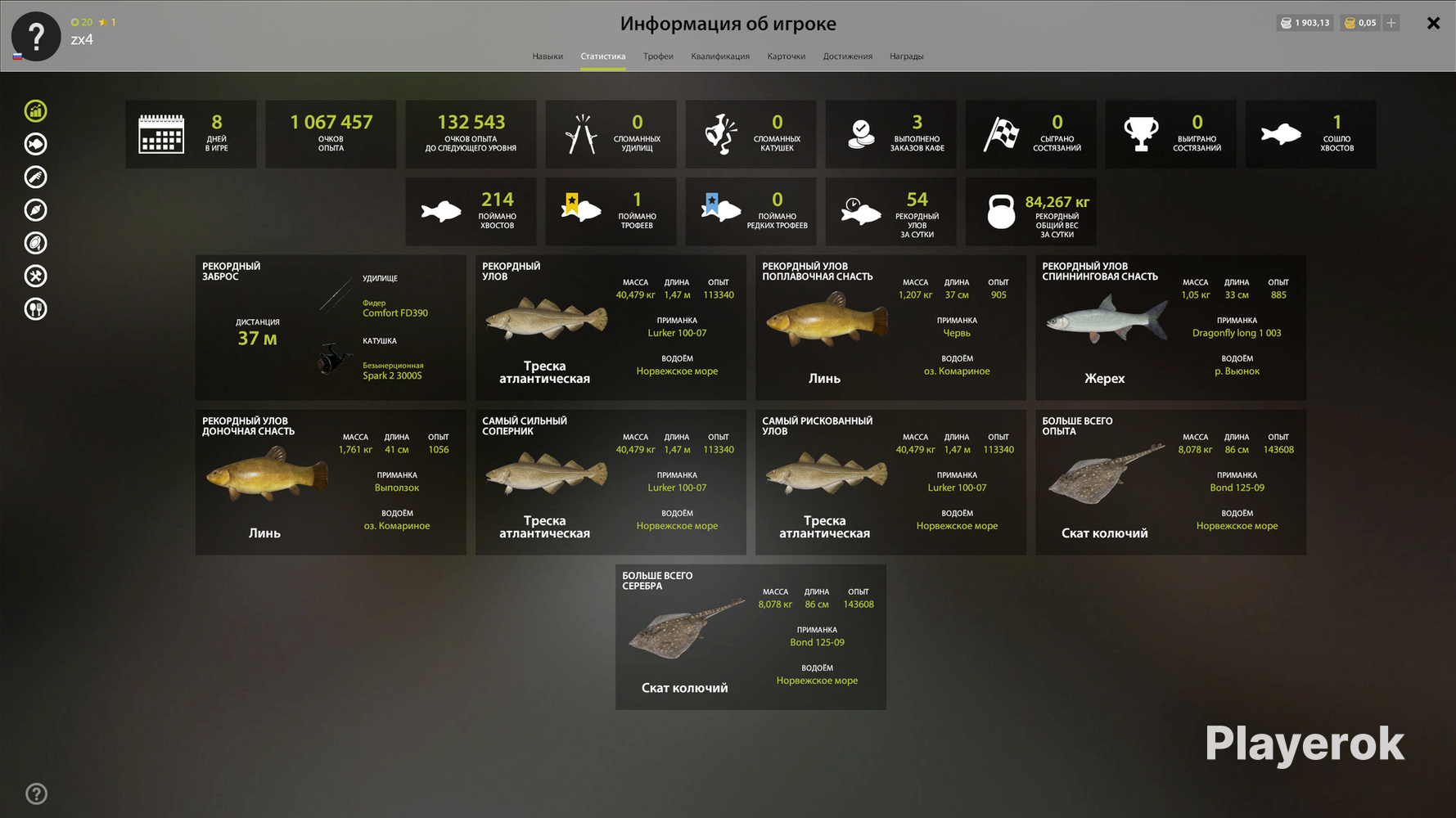
Task: Select the Квалификация tab
Action: tap(720, 56)
